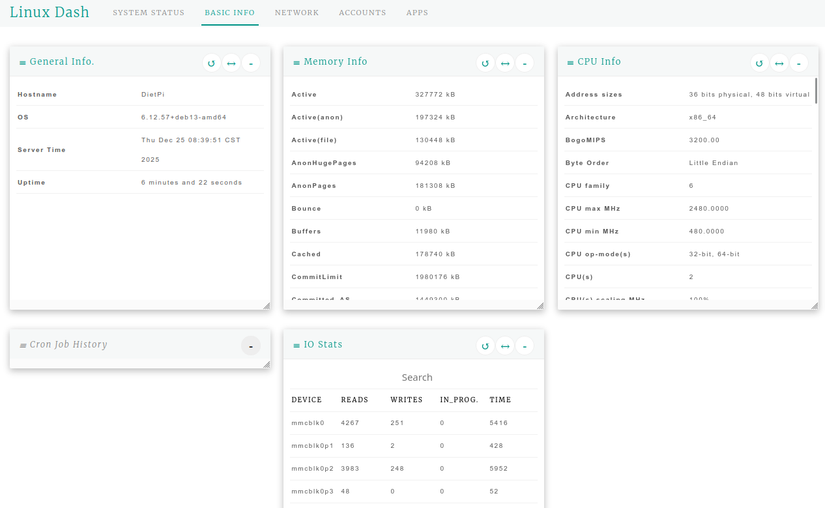This screenshot has height=508, width=825.
Task: Minimize the IO Stats panel
Action: click(525, 346)
